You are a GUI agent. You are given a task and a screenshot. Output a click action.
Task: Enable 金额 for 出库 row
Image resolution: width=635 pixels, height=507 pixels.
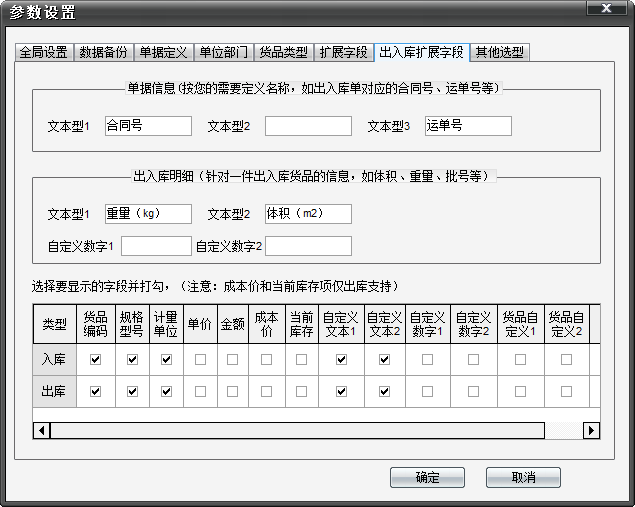[232, 392]
